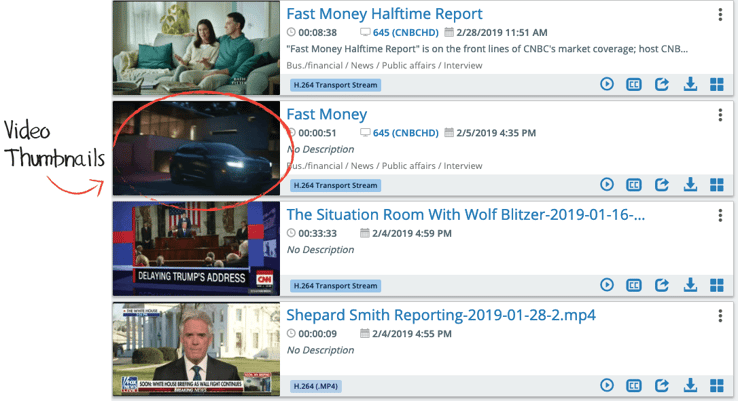Open three-dot menu for Fast Money
Viewport: 738px width, 401px height.
(720, 115)
